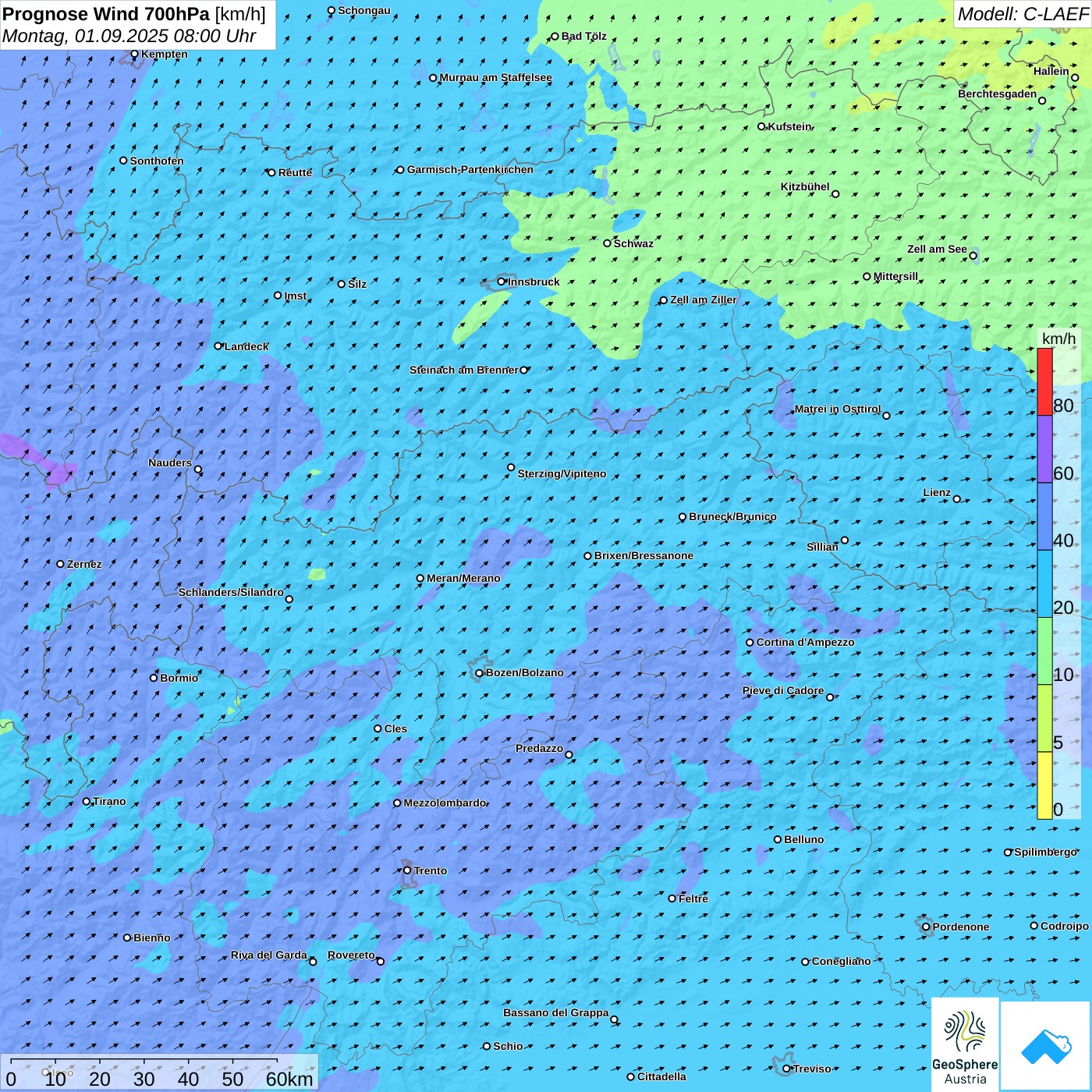Click the Innsbruck city marker dot
Screen dimensions: 1092x1092
502,282
